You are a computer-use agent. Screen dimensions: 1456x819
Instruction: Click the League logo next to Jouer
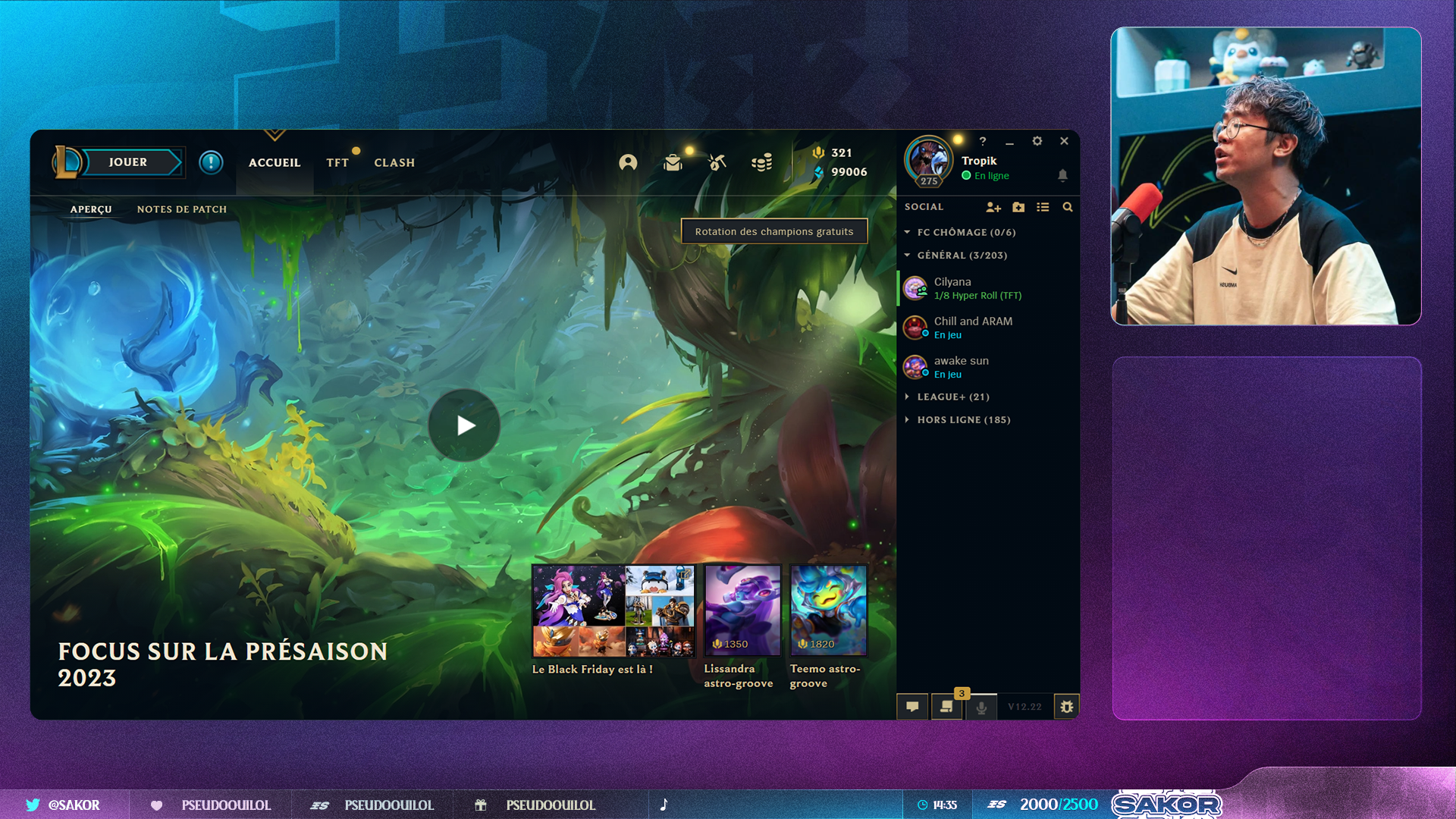(x=67, y=162)
